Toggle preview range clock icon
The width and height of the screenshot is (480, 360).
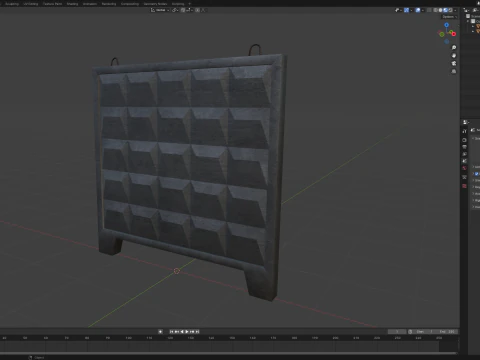(x=410, y=332)
